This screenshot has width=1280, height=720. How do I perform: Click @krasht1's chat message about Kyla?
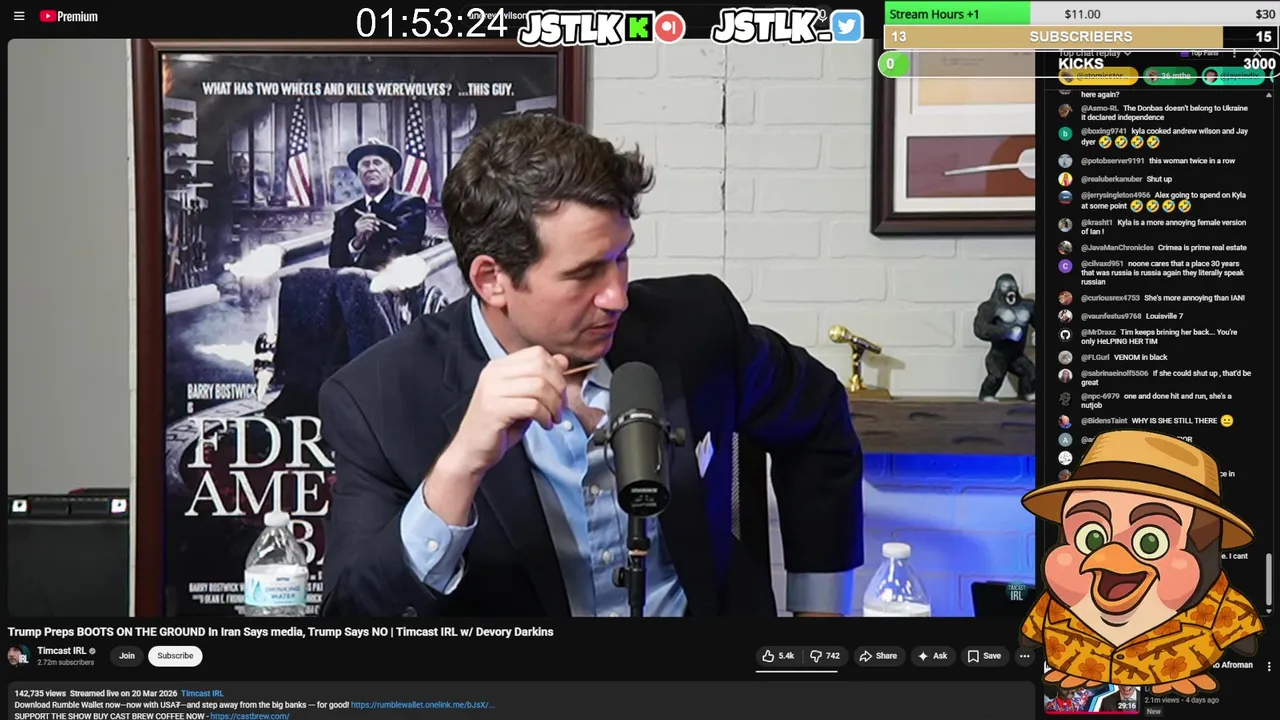tap(1163, 227)
